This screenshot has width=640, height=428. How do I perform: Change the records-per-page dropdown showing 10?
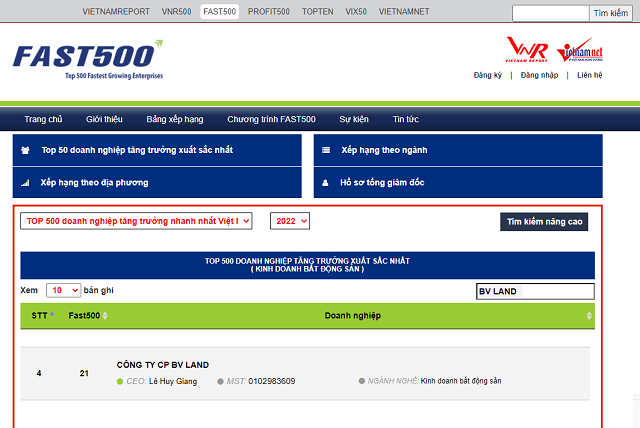click(62, 290)
